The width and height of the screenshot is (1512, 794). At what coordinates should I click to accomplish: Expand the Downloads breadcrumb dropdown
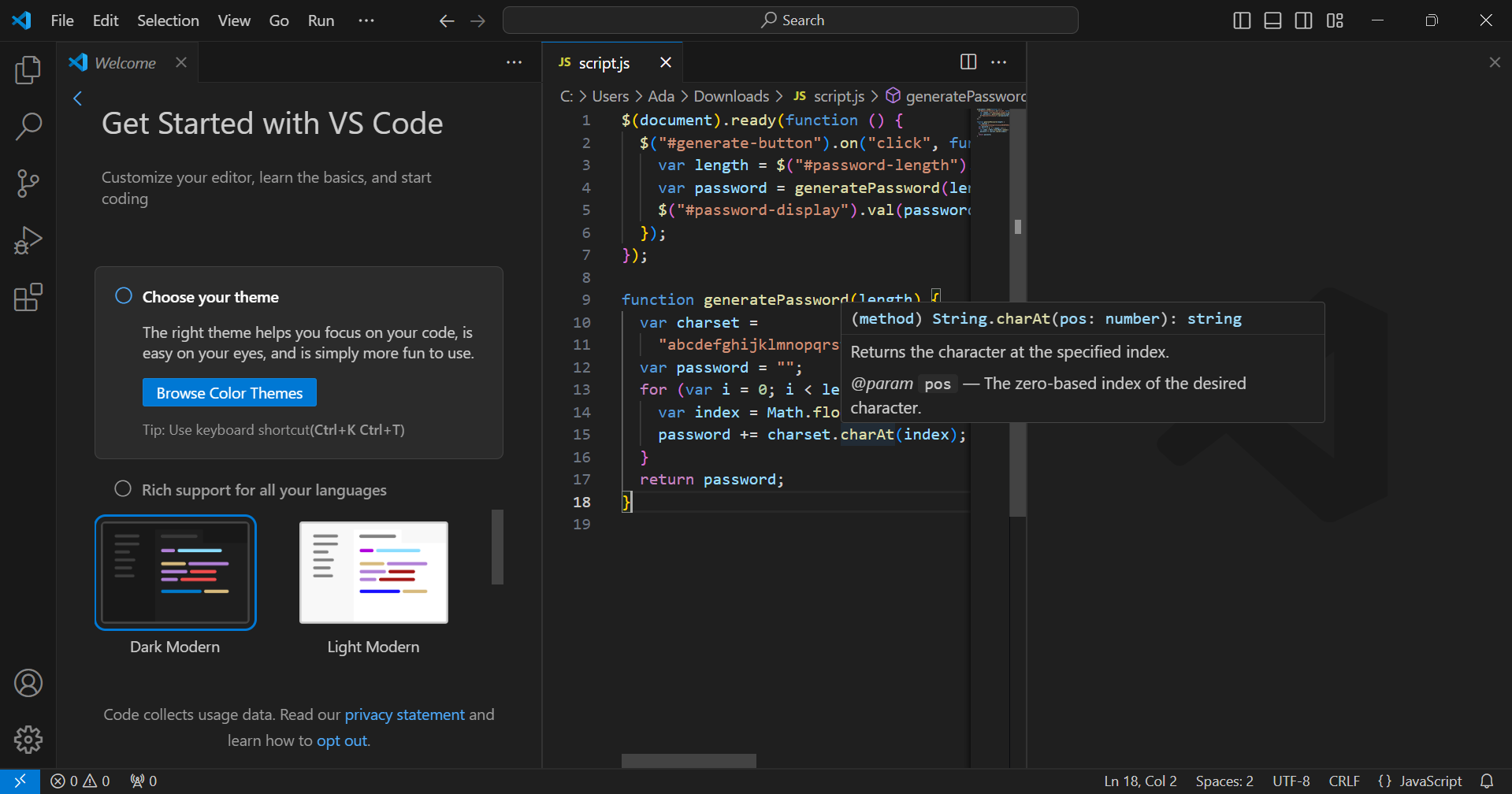(x=731, y=96)
